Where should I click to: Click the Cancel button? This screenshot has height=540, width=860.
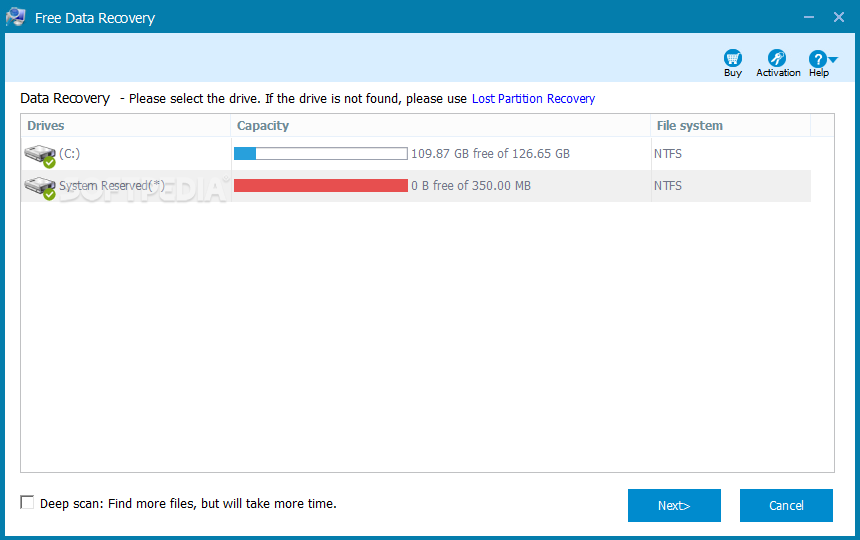click(786, 505)
